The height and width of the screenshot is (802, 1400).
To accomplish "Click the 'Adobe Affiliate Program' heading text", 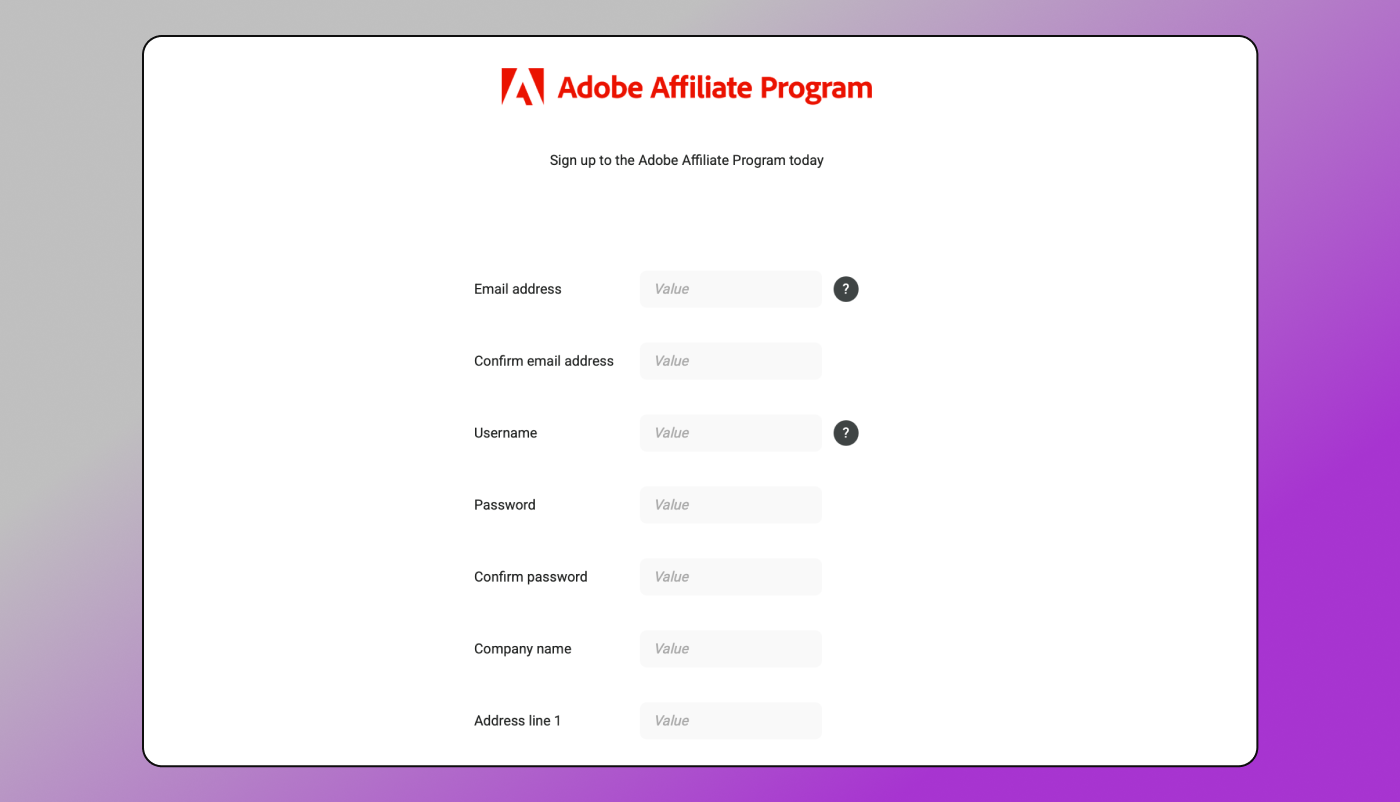I will tap(715, 88).
